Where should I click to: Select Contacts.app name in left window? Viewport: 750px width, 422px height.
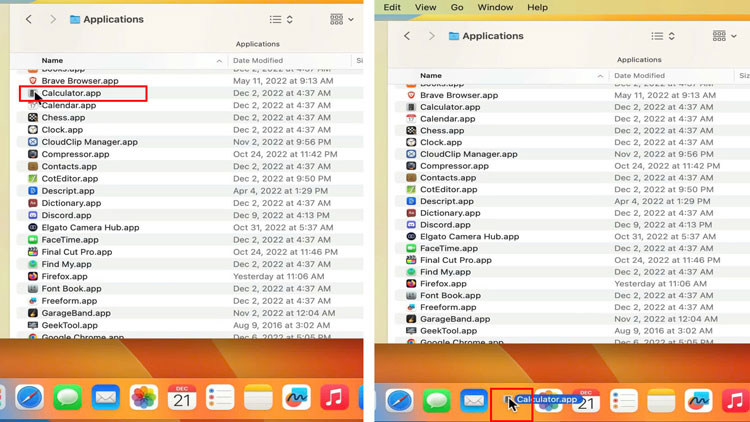[x=69, y=167]
